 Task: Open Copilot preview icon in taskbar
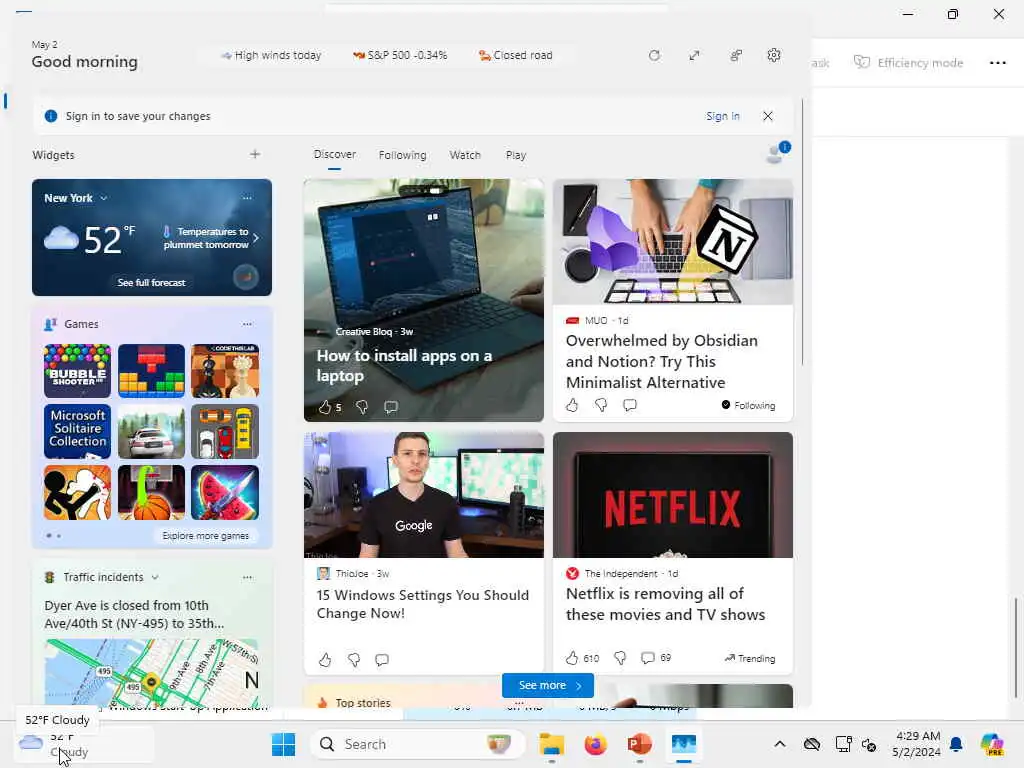(x=992, y=744)
